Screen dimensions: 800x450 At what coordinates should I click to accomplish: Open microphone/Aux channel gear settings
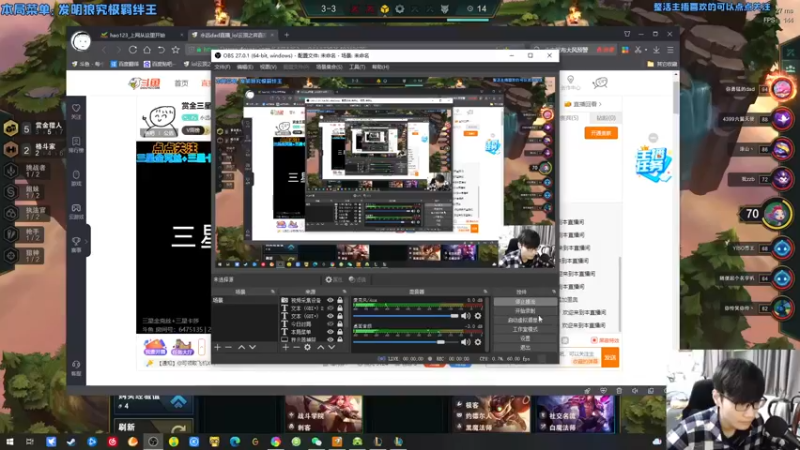[x=478, y=316]
